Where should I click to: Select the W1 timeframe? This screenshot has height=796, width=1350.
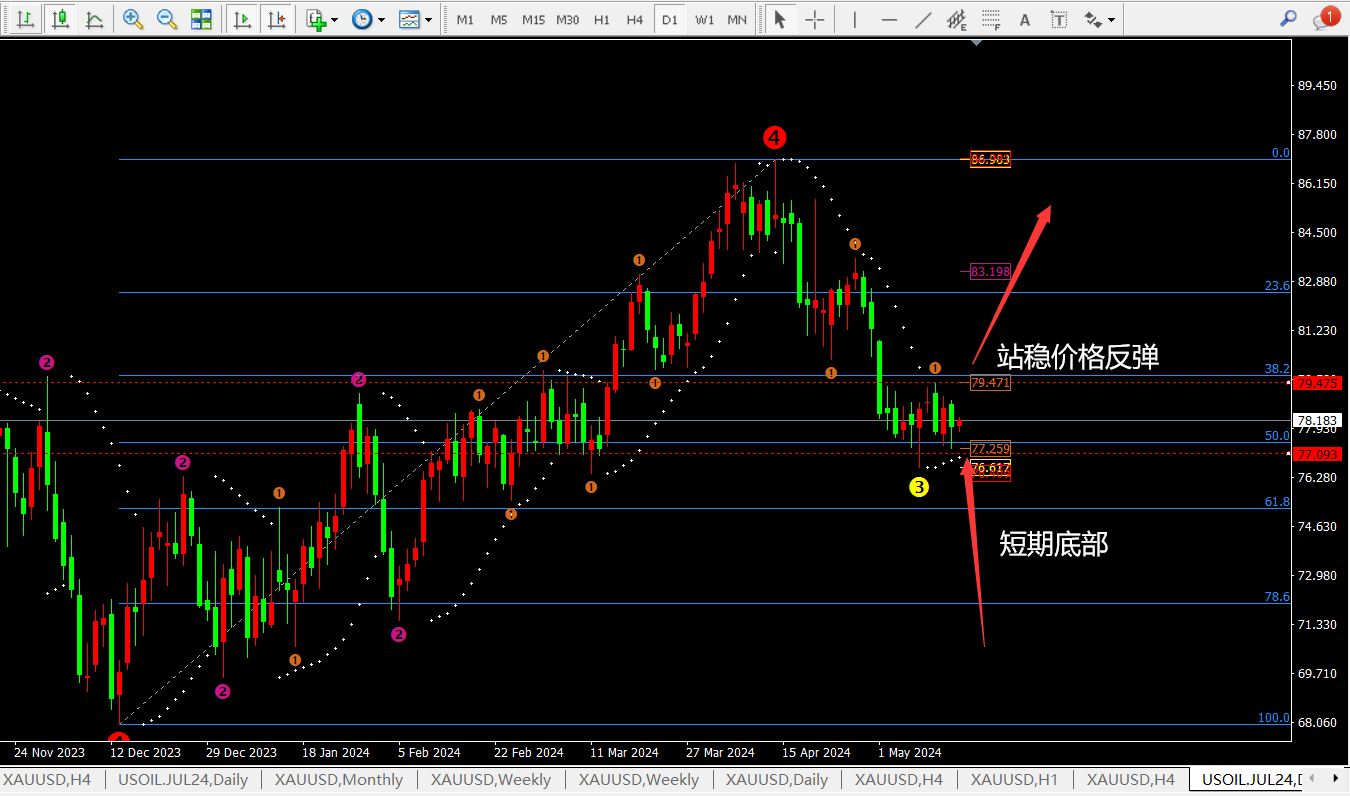[x=704, y=20]
